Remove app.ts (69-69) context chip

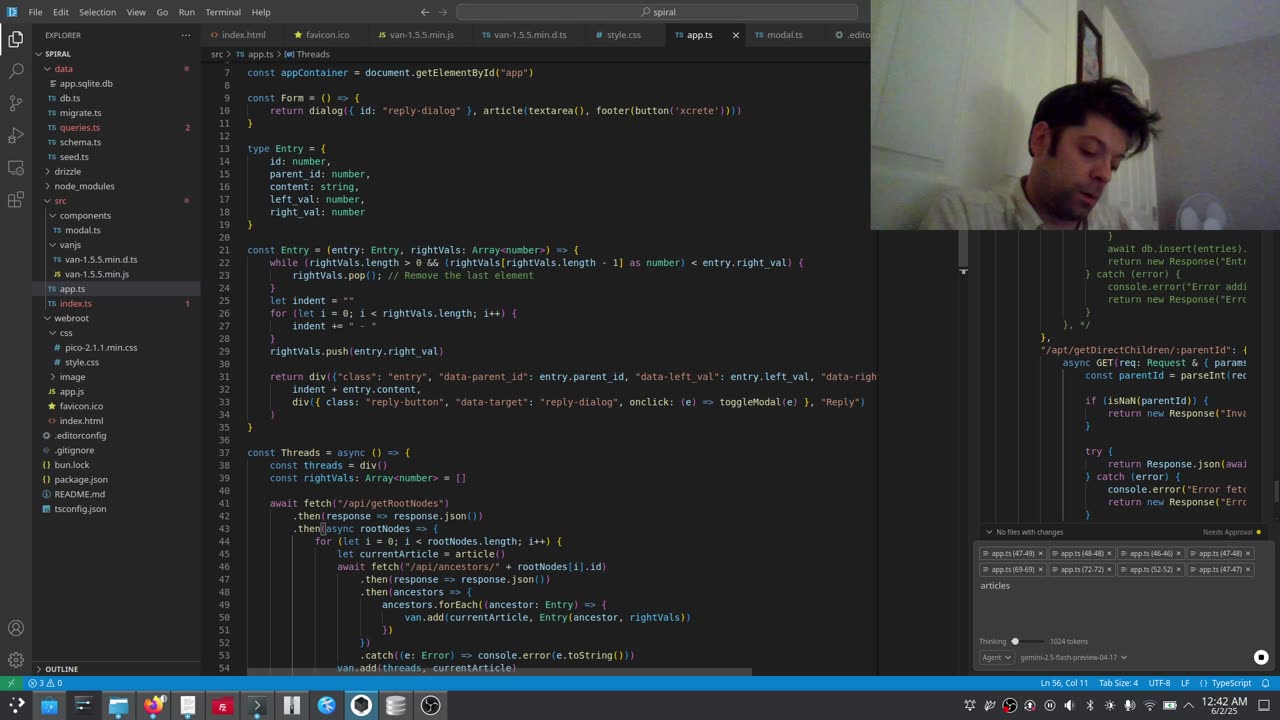[x=1040, y=569]
